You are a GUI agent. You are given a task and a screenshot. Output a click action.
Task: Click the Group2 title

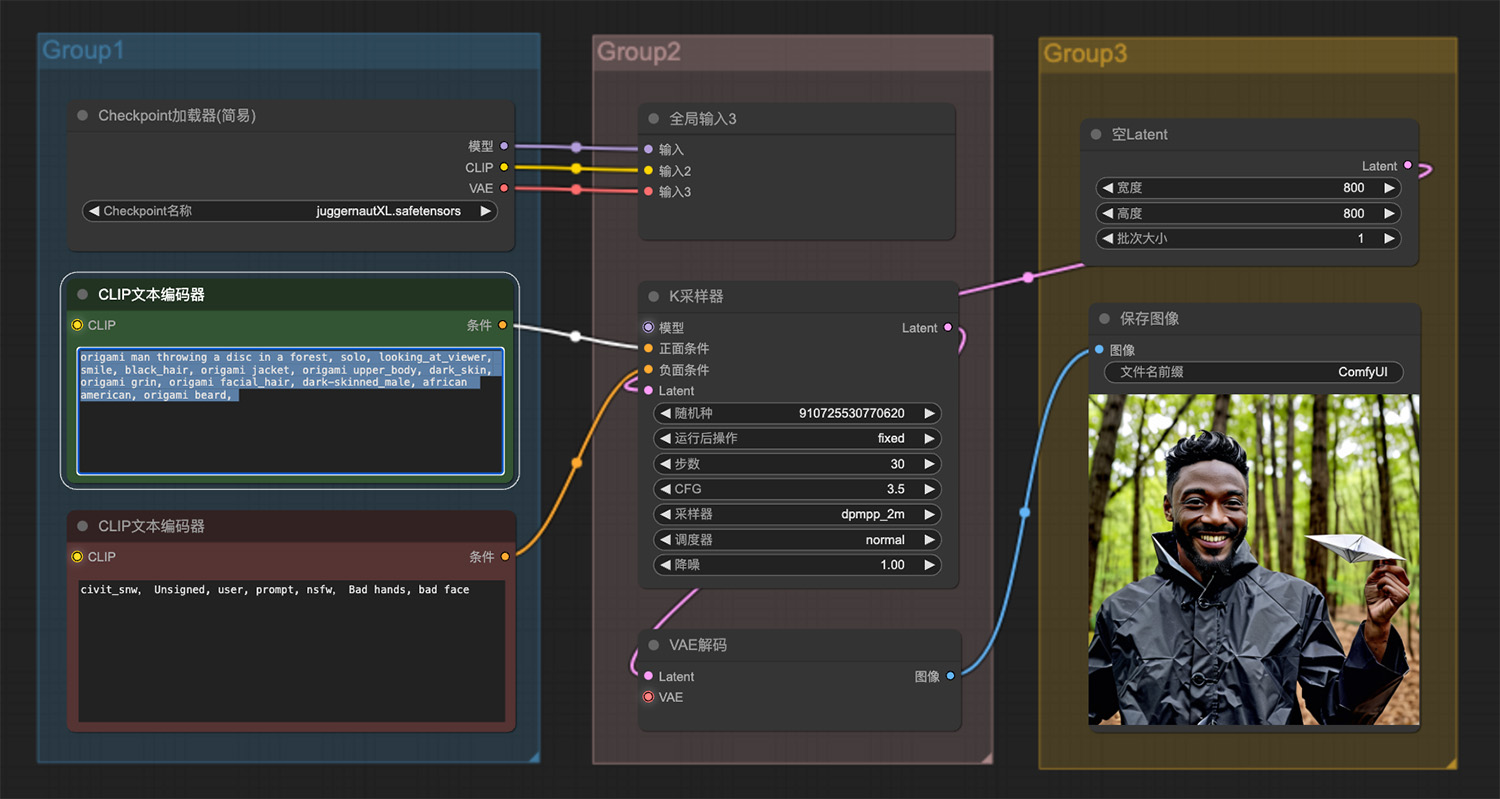click(x=638, y=52)
